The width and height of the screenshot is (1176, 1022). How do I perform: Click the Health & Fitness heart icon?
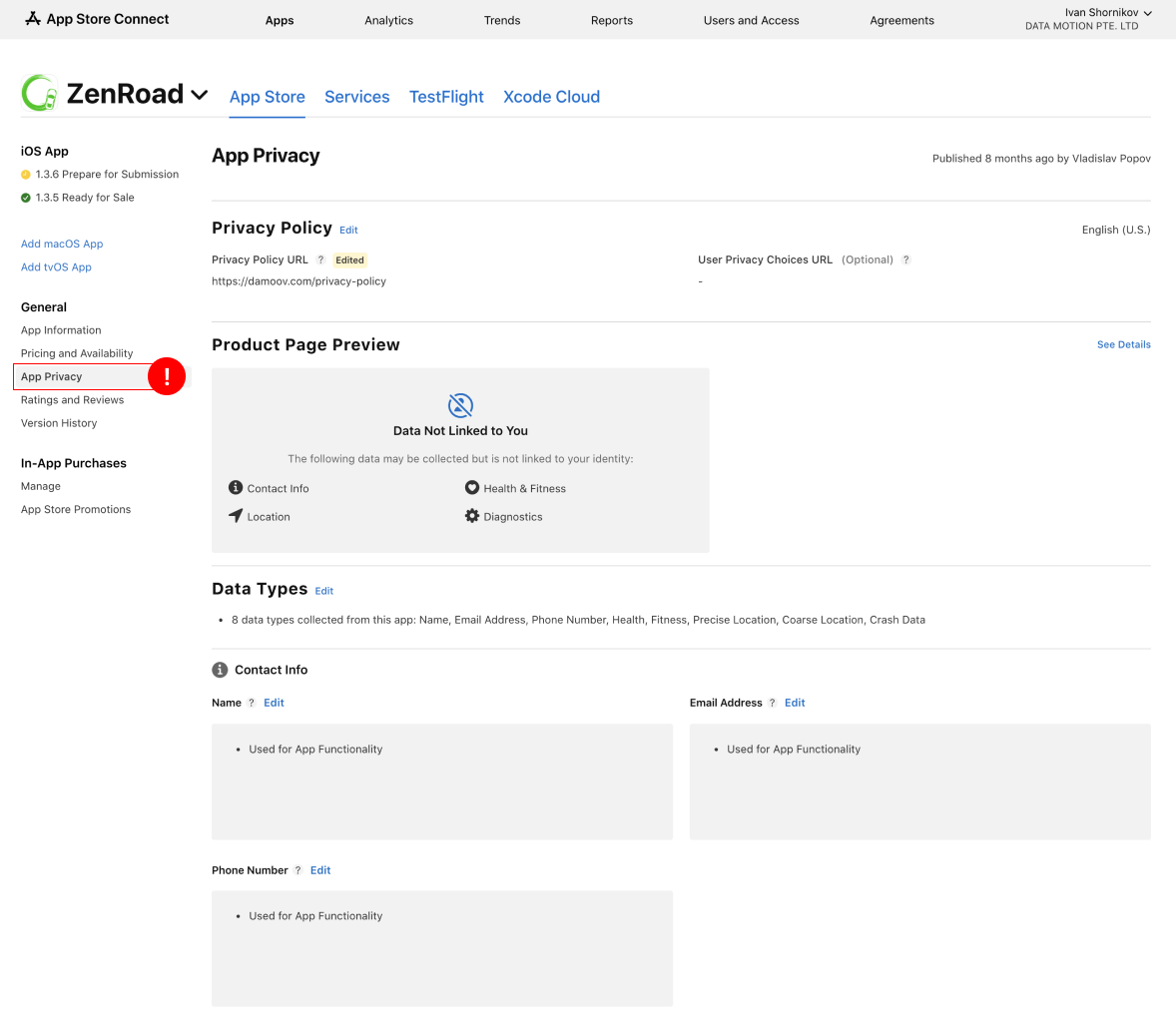[472, 488]
